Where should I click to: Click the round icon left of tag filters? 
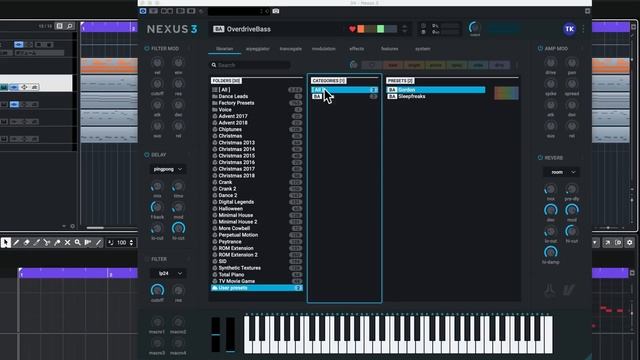point(353,64)
